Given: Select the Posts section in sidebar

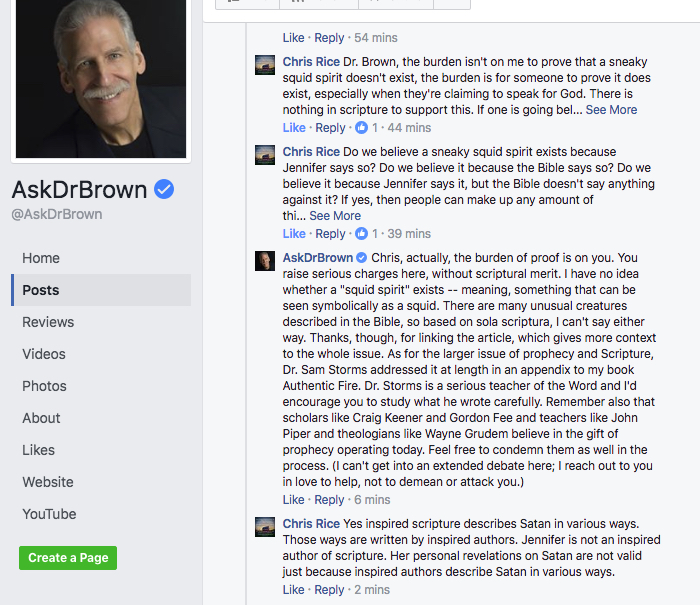Looking at the screenshot, I should pos(101,290).
